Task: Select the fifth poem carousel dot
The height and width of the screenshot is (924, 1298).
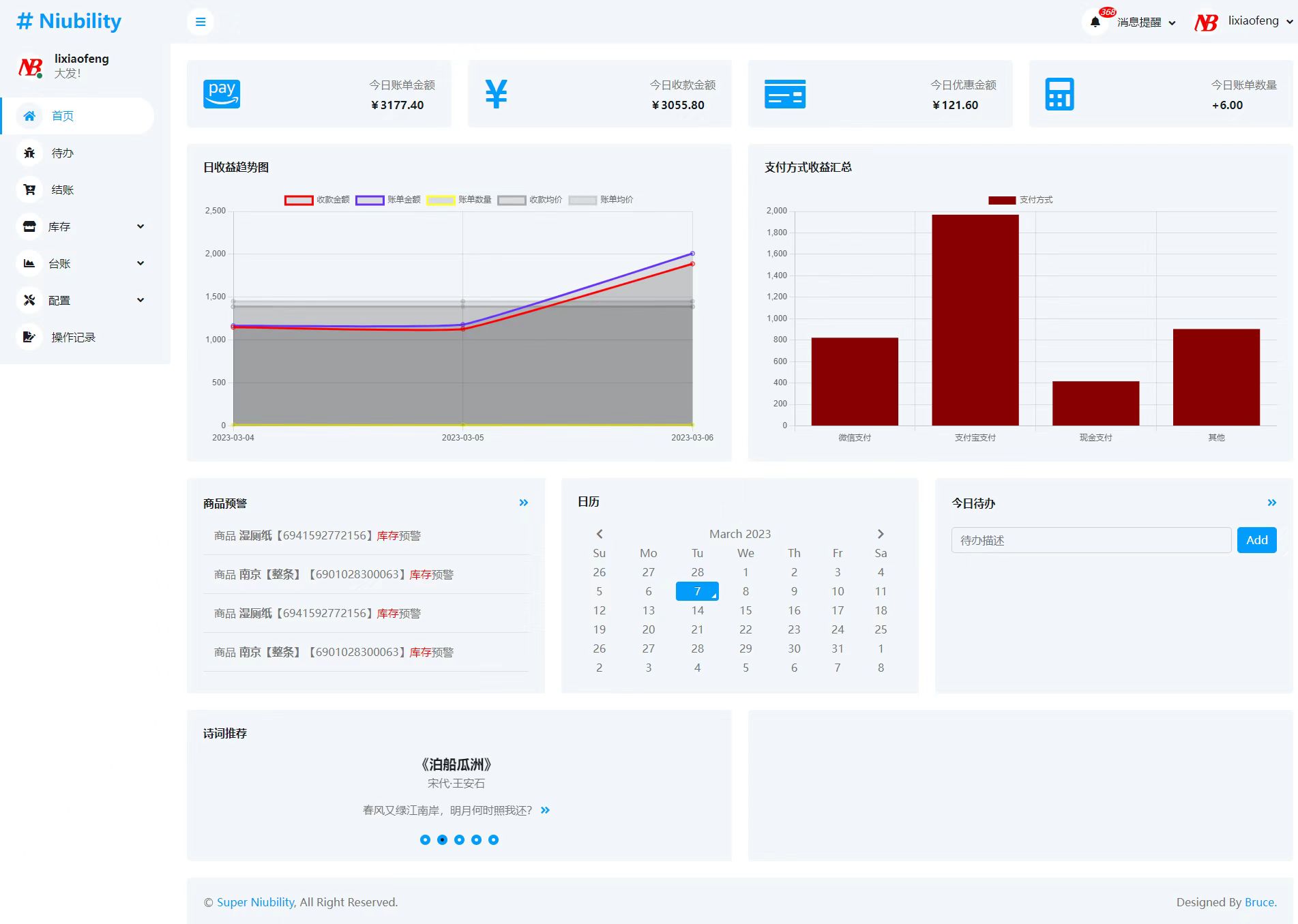Action: pyautogui.click(x=493, y=839)
